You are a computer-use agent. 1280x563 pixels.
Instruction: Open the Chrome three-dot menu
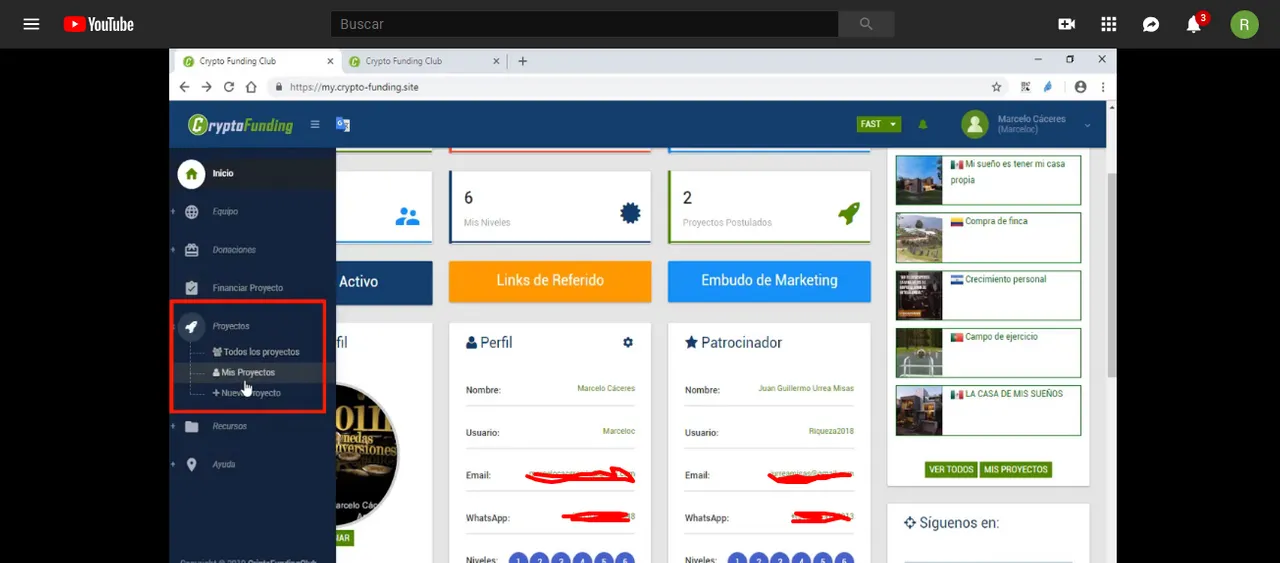click(x=1103, y=87)
